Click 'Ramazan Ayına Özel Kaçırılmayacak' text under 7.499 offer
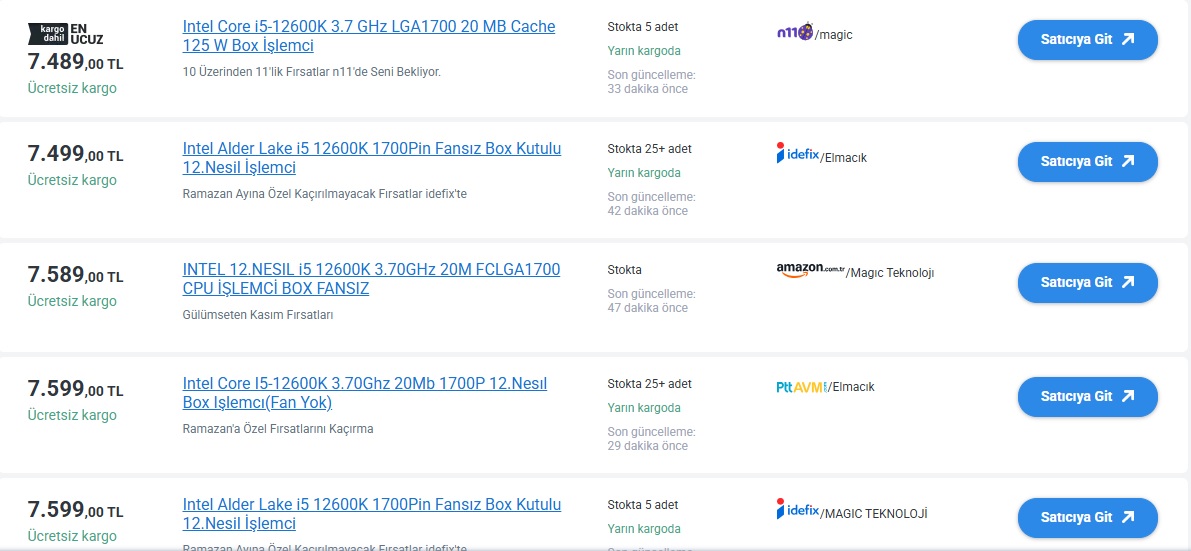 pyautogui.click(x=324, y=194)
